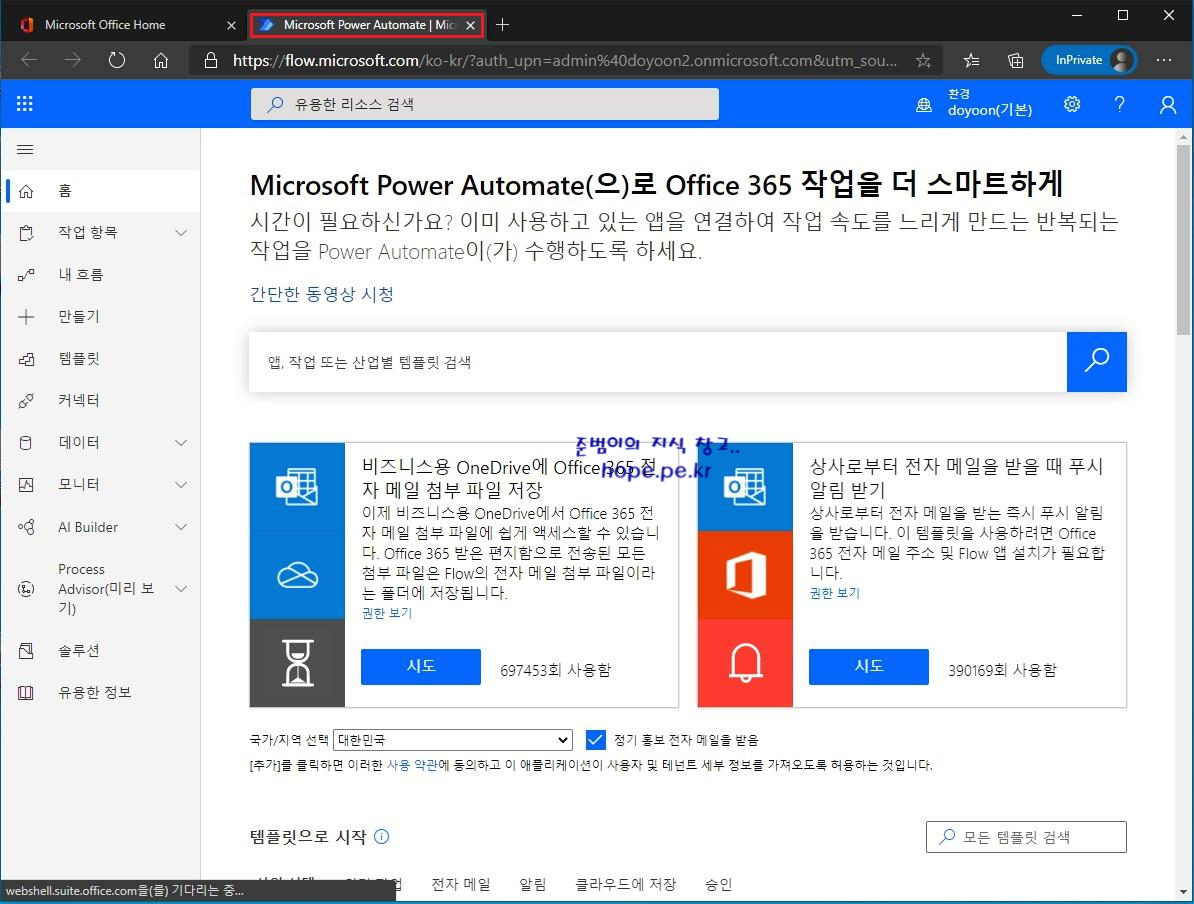Screen dimensions: 1194x904
Task: Collapse the navigation hamburger menu
Action: 25,149
